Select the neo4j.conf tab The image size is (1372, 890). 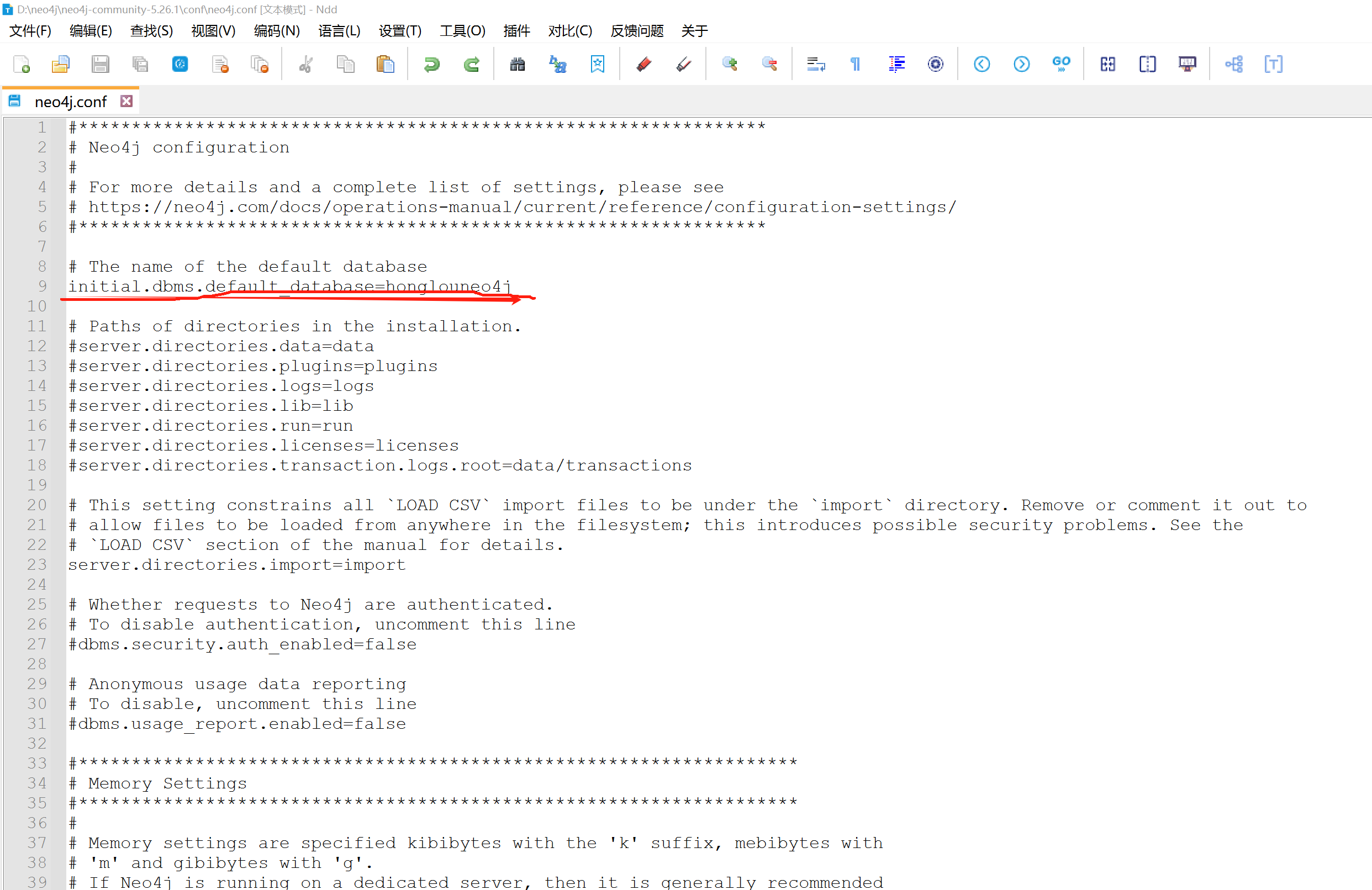(70, 102)
